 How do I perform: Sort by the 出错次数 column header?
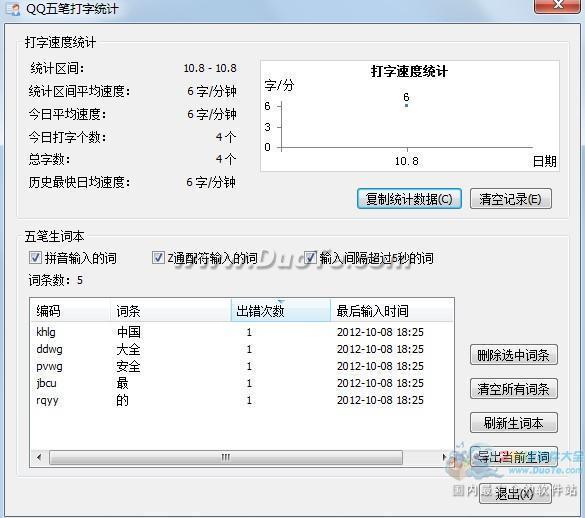[281, 311]
